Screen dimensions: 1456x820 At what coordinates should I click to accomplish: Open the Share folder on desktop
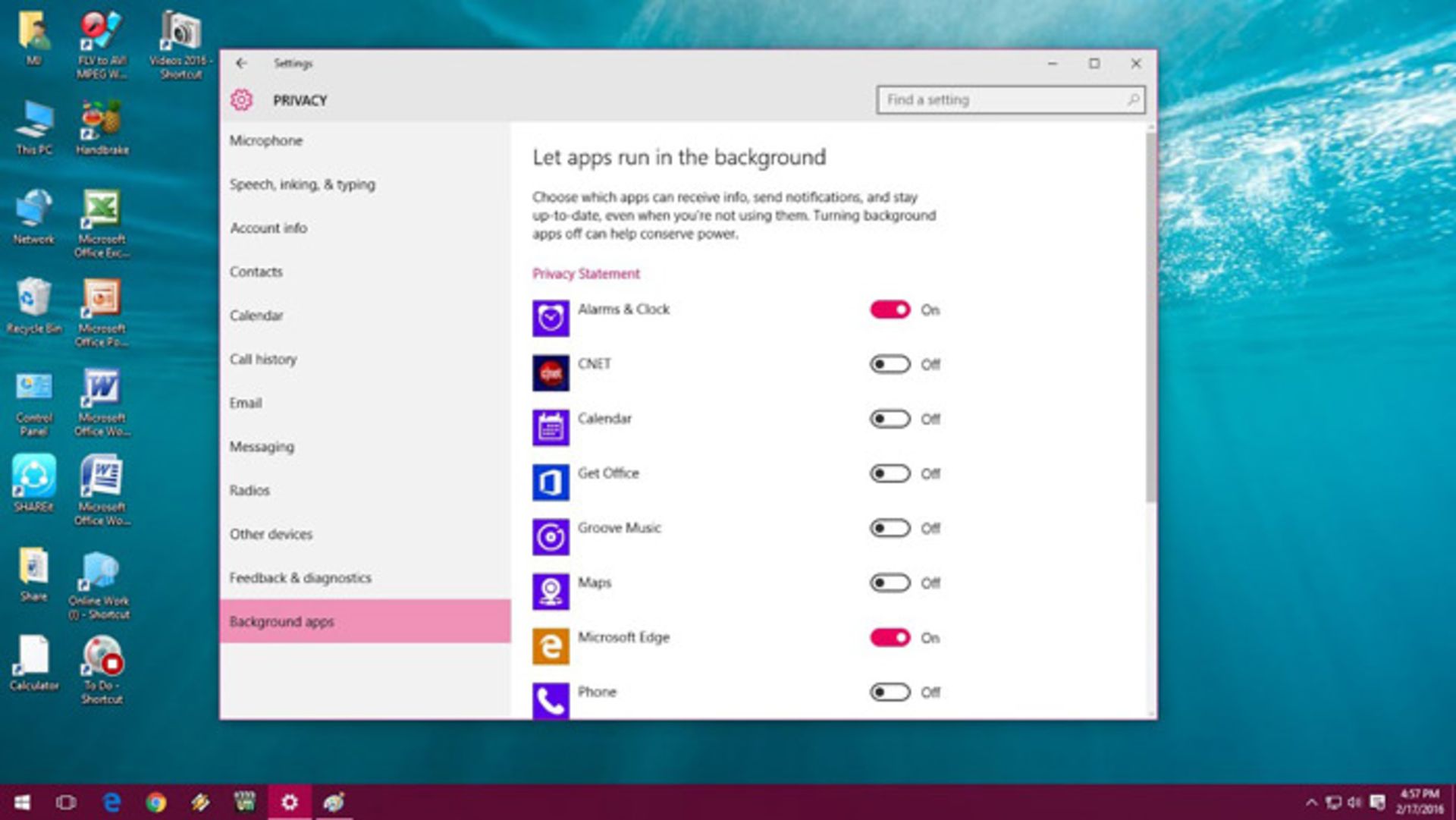click(34, 574)
